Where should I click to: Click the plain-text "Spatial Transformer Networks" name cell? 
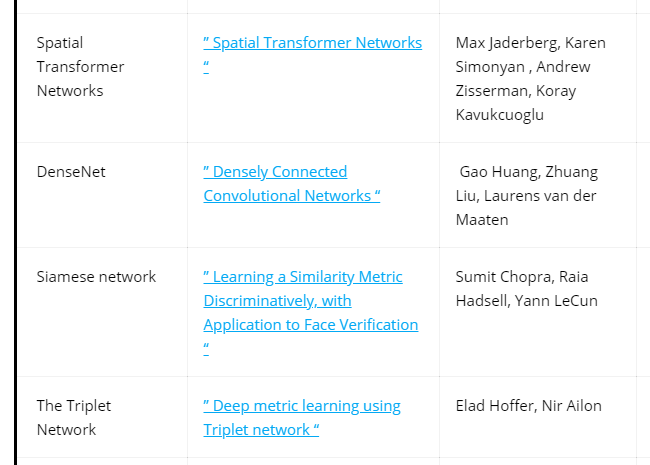click(x=80, y=67)
